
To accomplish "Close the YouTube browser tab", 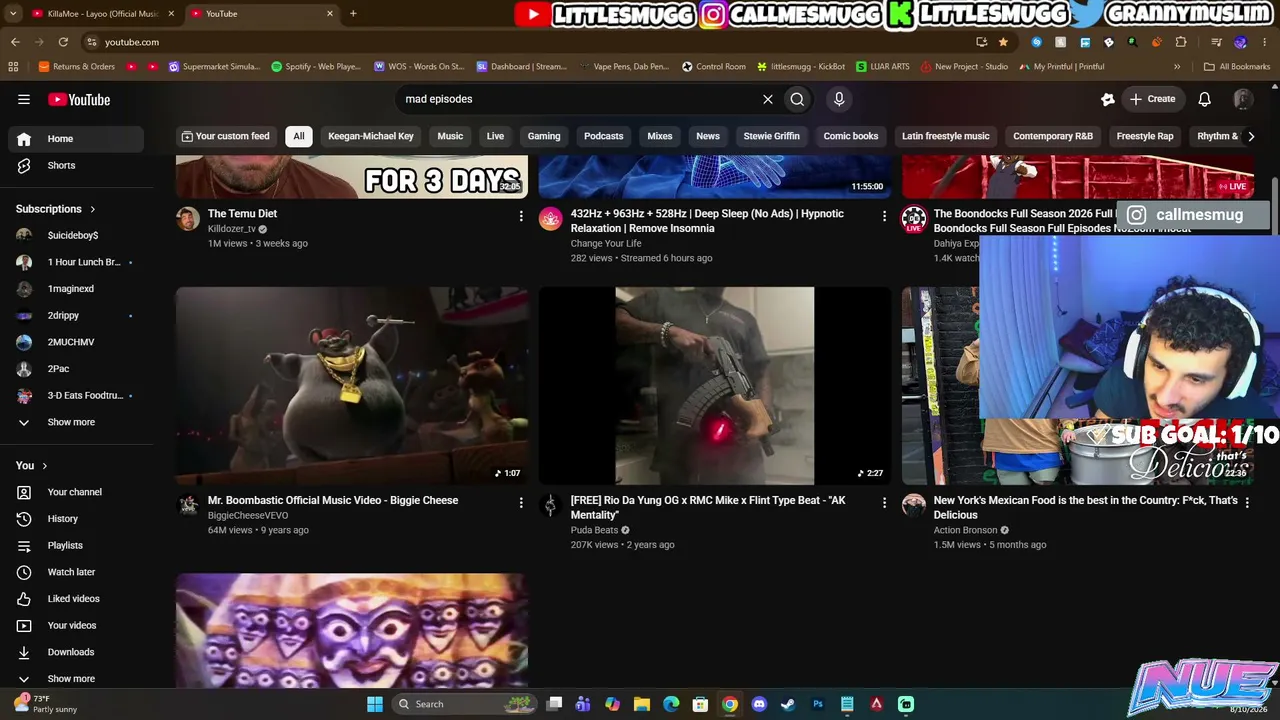I will point(330,14).
